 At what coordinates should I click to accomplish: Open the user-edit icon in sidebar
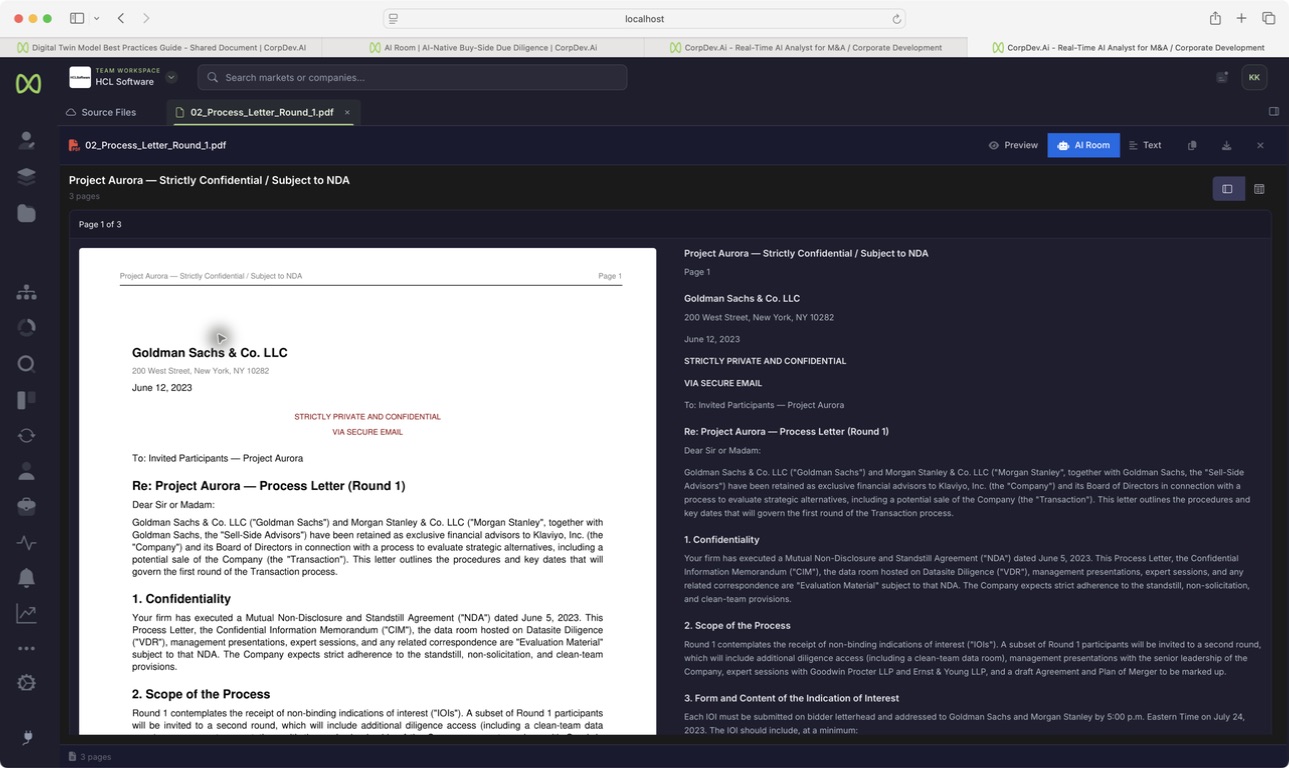(27, 141)
